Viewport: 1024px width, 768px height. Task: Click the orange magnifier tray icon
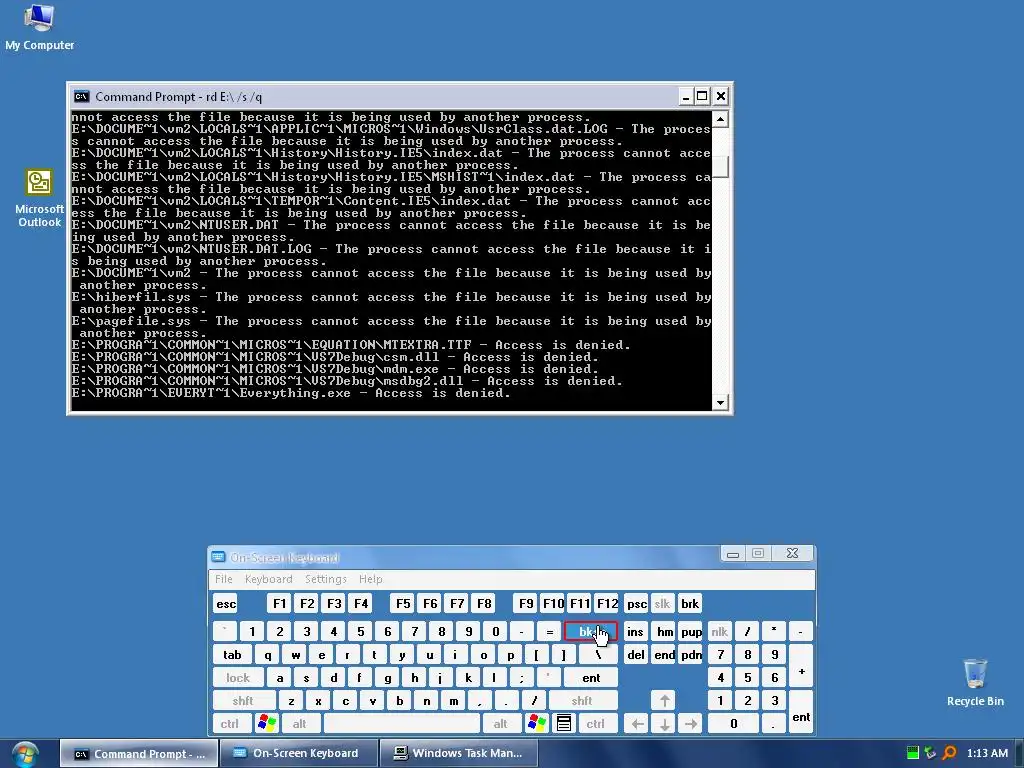pos(949,753)
